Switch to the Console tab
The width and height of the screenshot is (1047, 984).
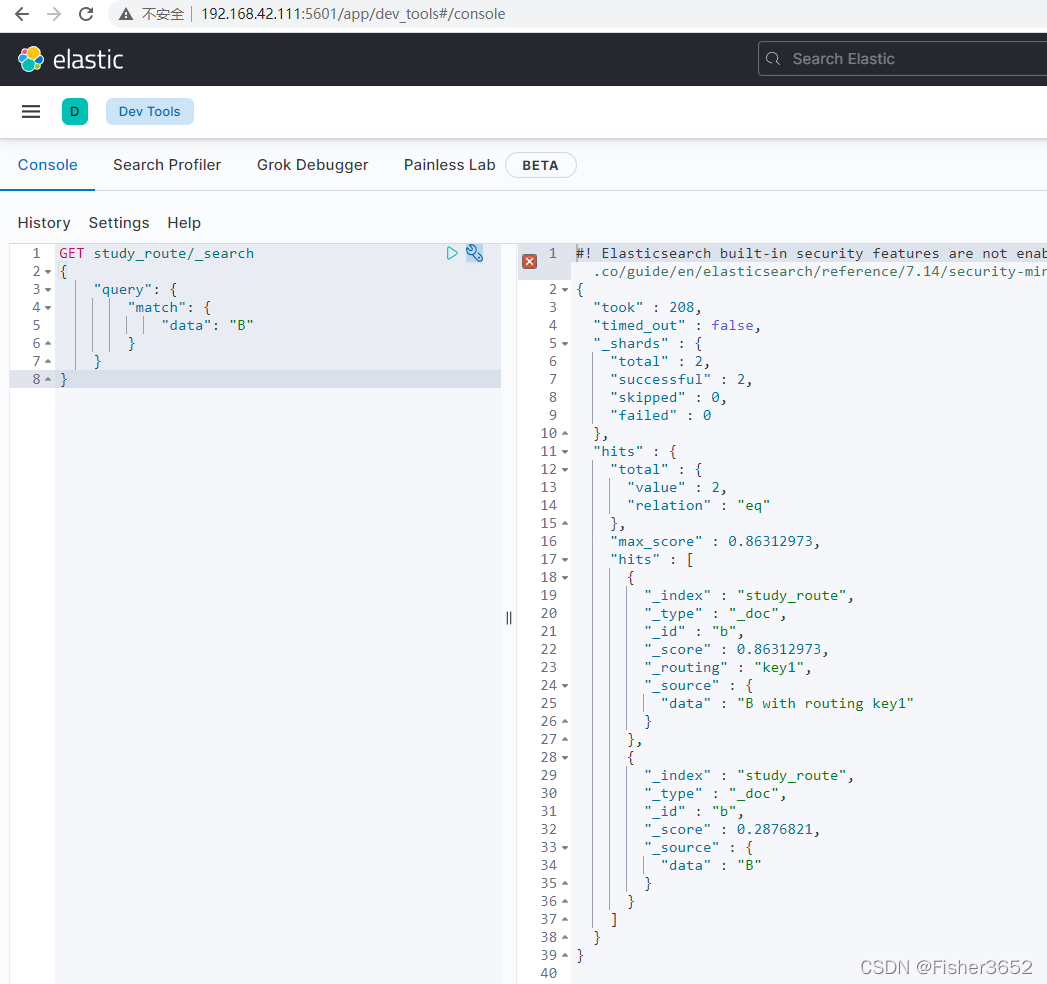(x=47, y=165)
